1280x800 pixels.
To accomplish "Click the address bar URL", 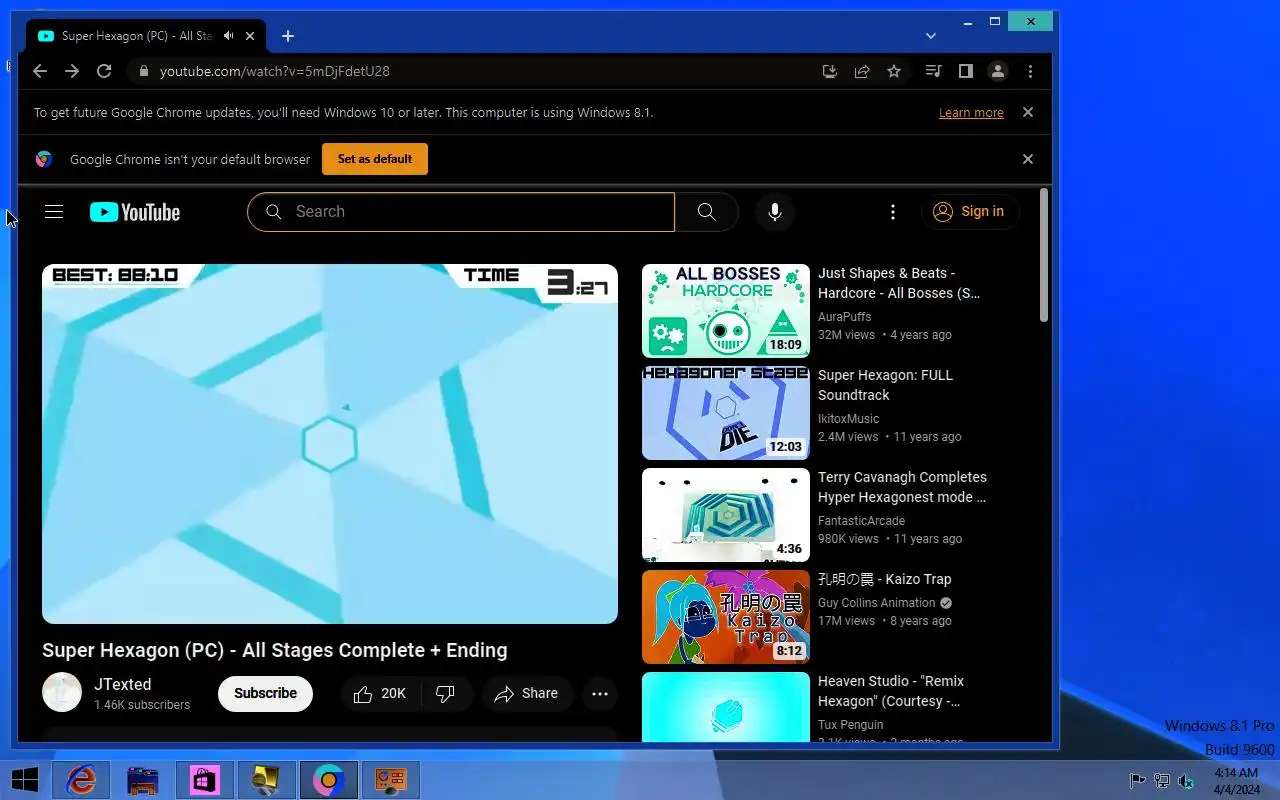I will 275,71.
